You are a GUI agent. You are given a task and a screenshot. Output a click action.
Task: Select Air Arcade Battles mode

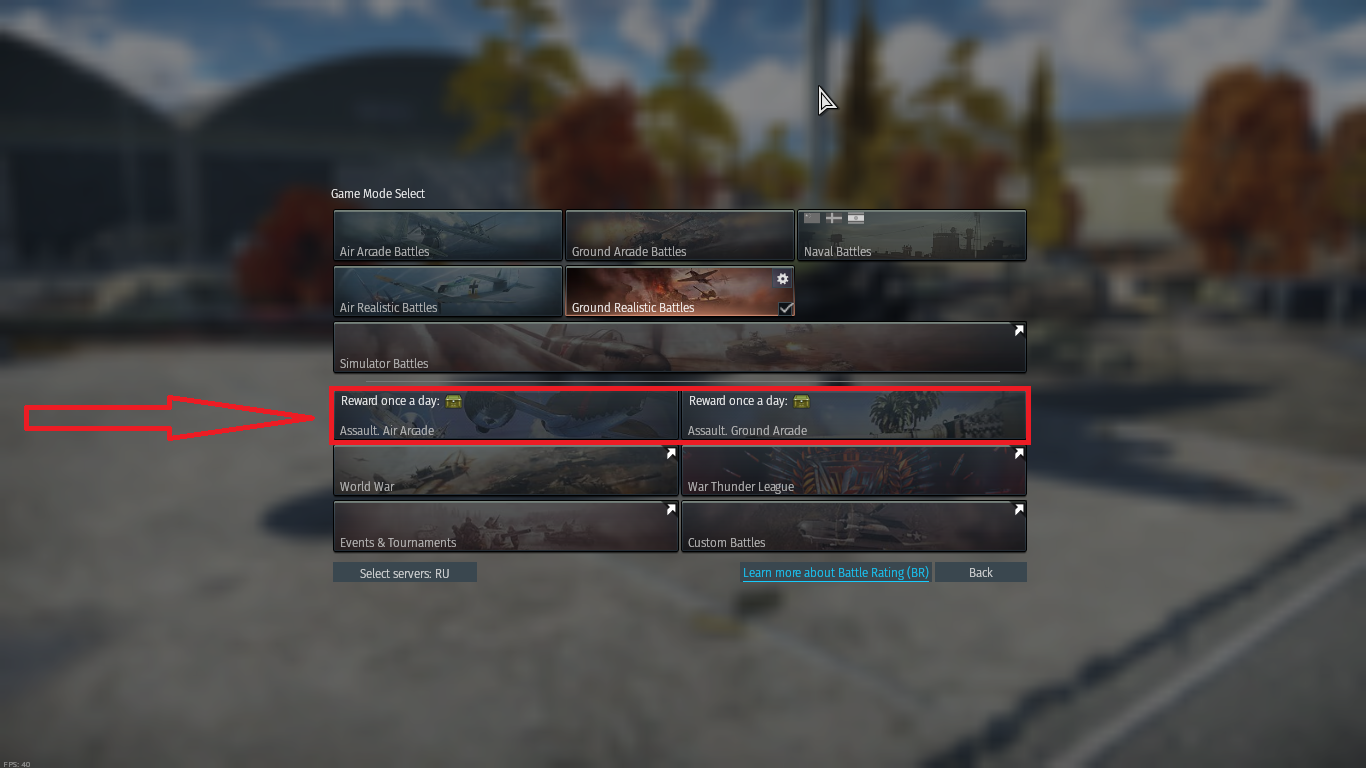pos(448,236)
